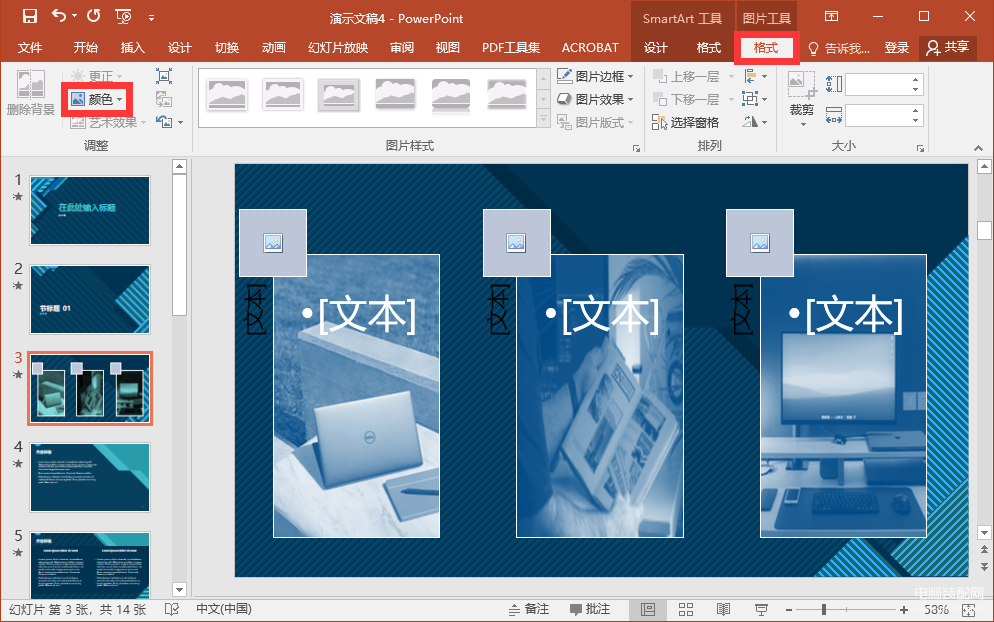Screen dimensions: 994x622
Task: Click the Undo arrow icon
Action: pyautogui.click(x=59, y=16)
